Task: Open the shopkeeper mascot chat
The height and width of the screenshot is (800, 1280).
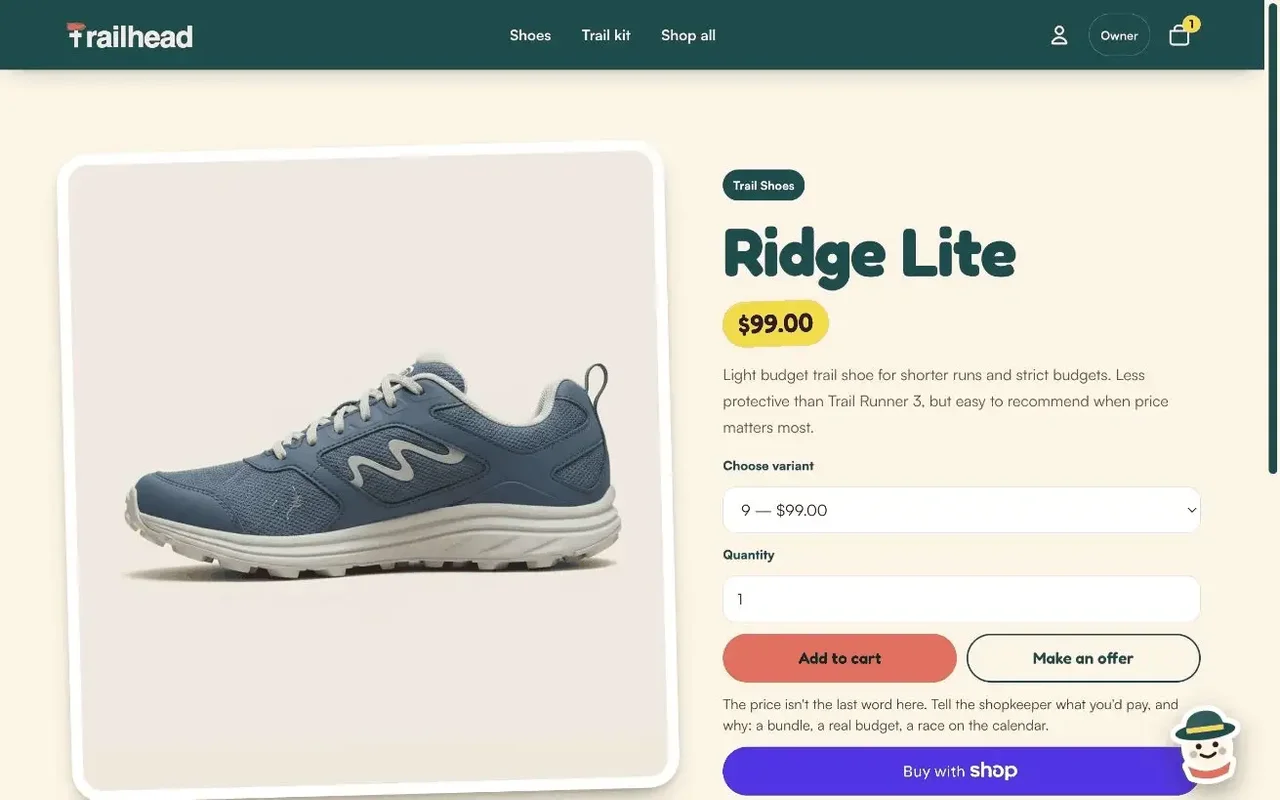Action: (1206, 745)
